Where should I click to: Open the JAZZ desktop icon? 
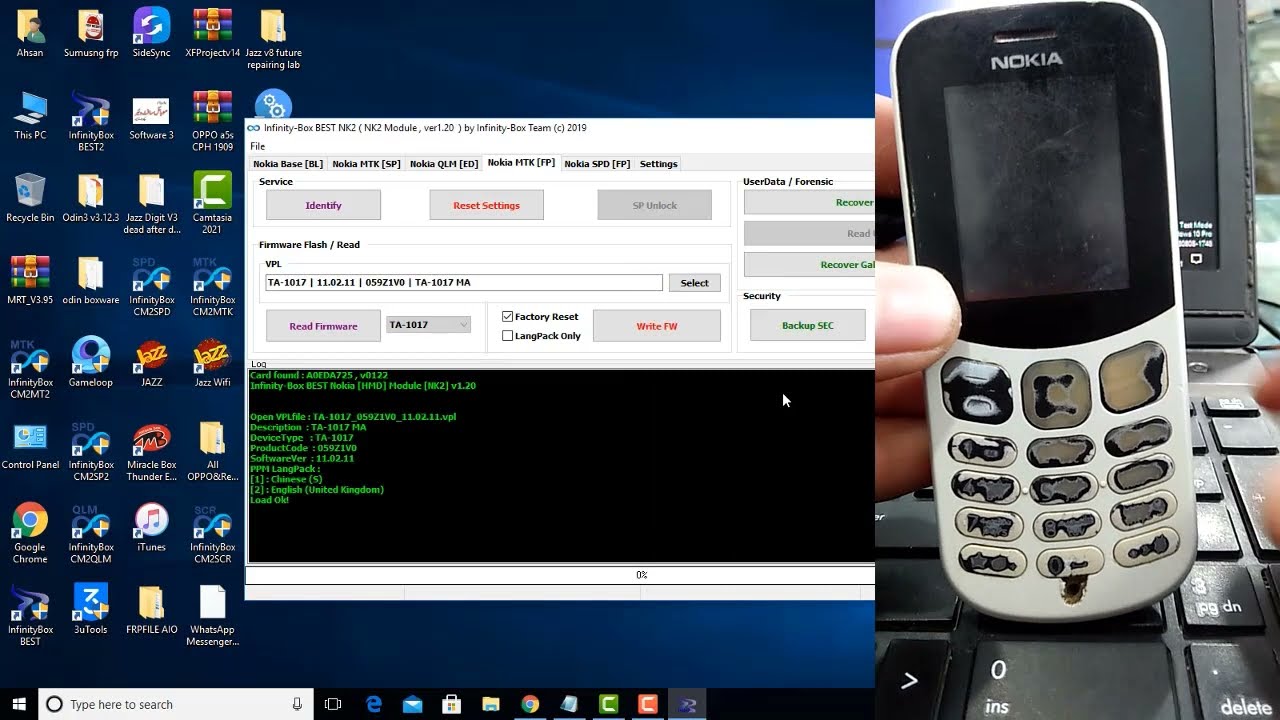point(151,361)
